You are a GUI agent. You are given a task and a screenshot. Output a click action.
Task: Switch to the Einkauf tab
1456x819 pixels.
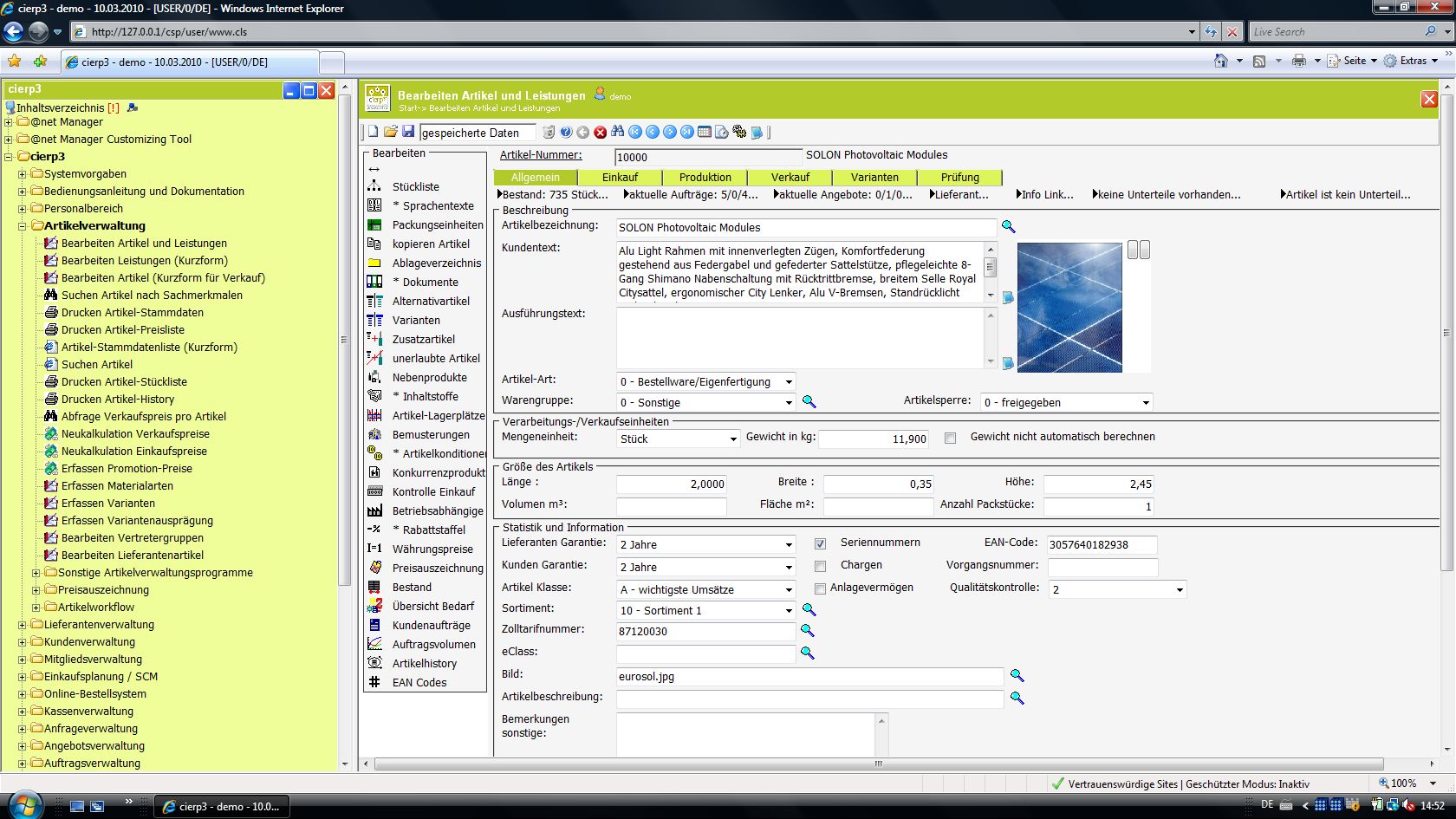click(620, 178)
